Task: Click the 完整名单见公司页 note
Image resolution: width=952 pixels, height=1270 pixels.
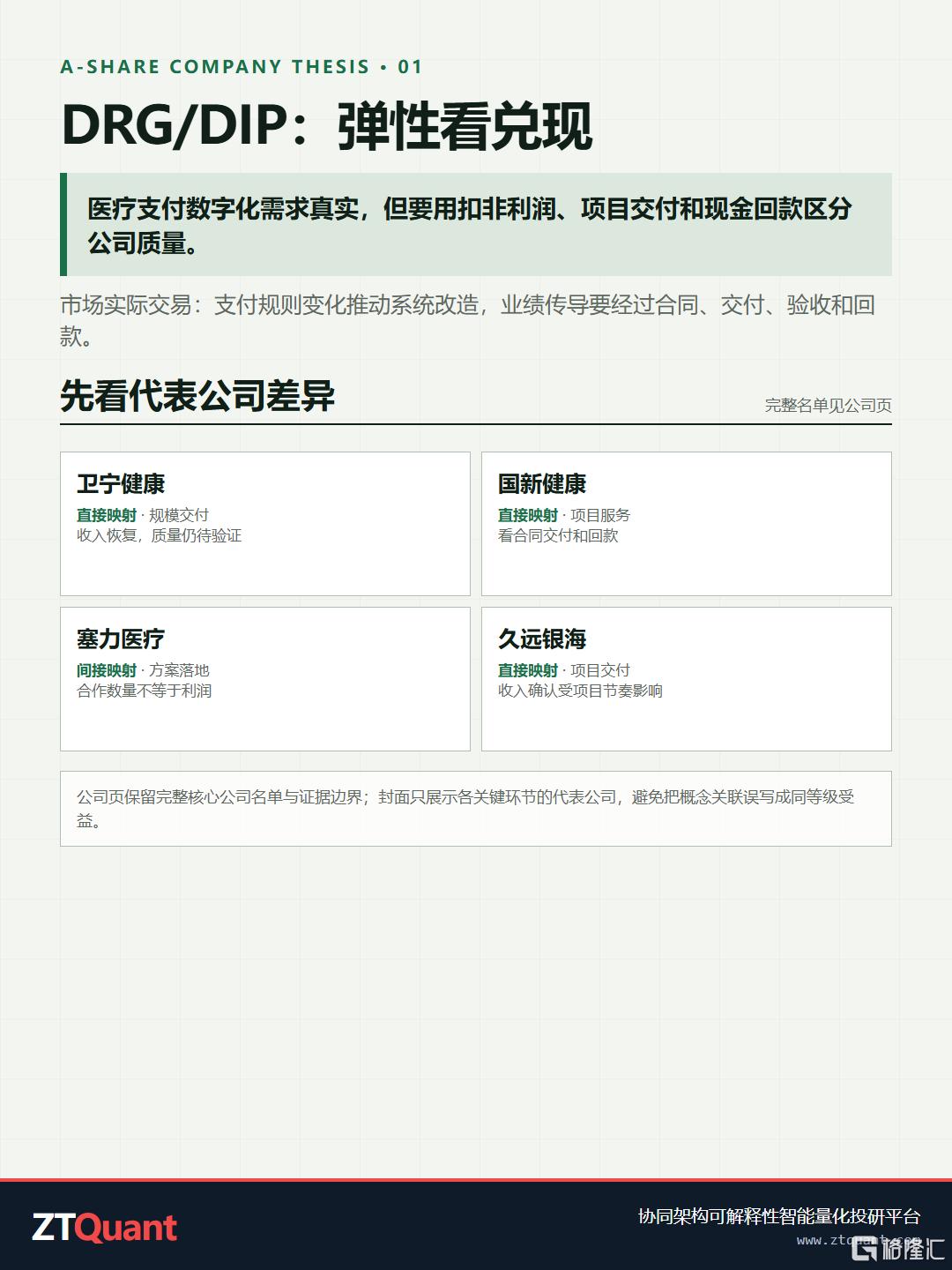Action: (828, 406)
